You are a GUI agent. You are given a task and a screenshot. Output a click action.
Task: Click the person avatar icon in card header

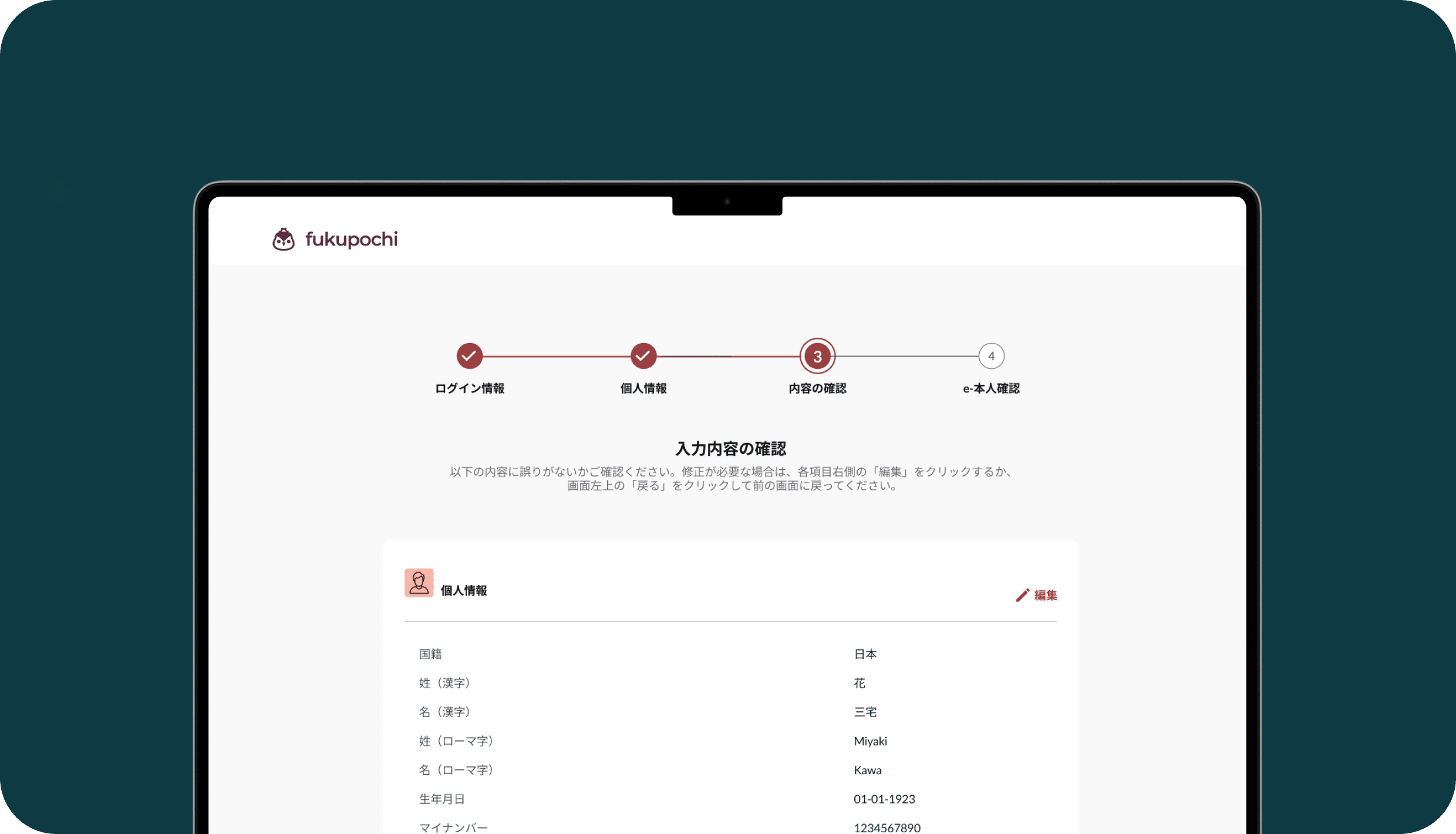(419, 583)
